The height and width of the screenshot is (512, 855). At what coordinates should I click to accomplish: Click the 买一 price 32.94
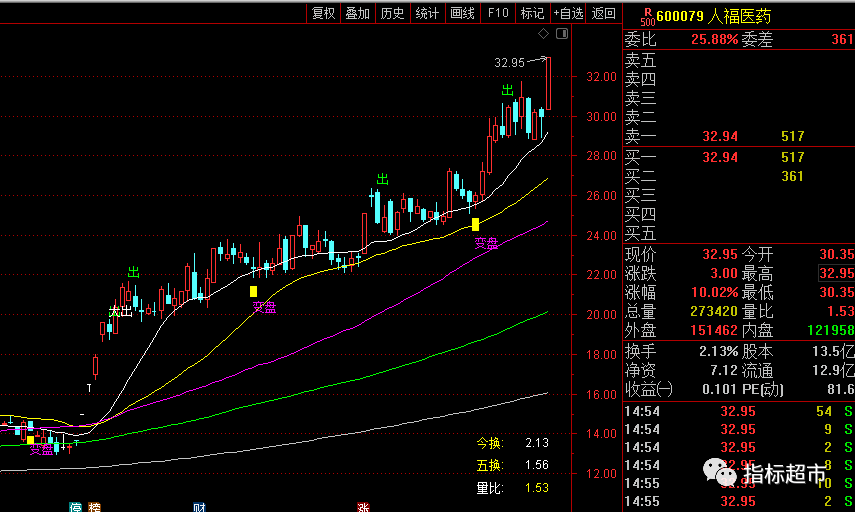click(720, 158)
